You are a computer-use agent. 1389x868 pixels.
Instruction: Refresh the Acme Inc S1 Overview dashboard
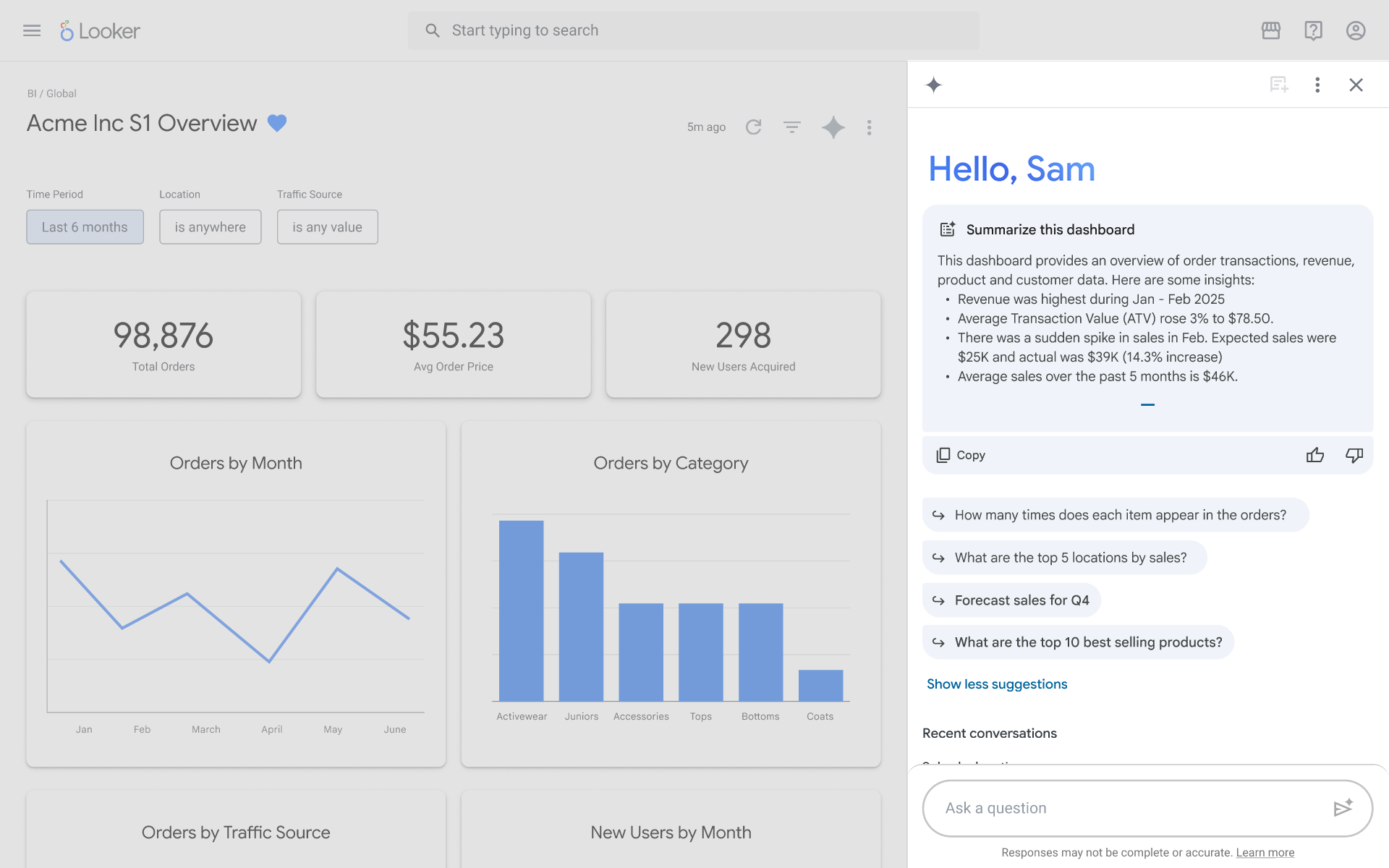click(753, 127)
